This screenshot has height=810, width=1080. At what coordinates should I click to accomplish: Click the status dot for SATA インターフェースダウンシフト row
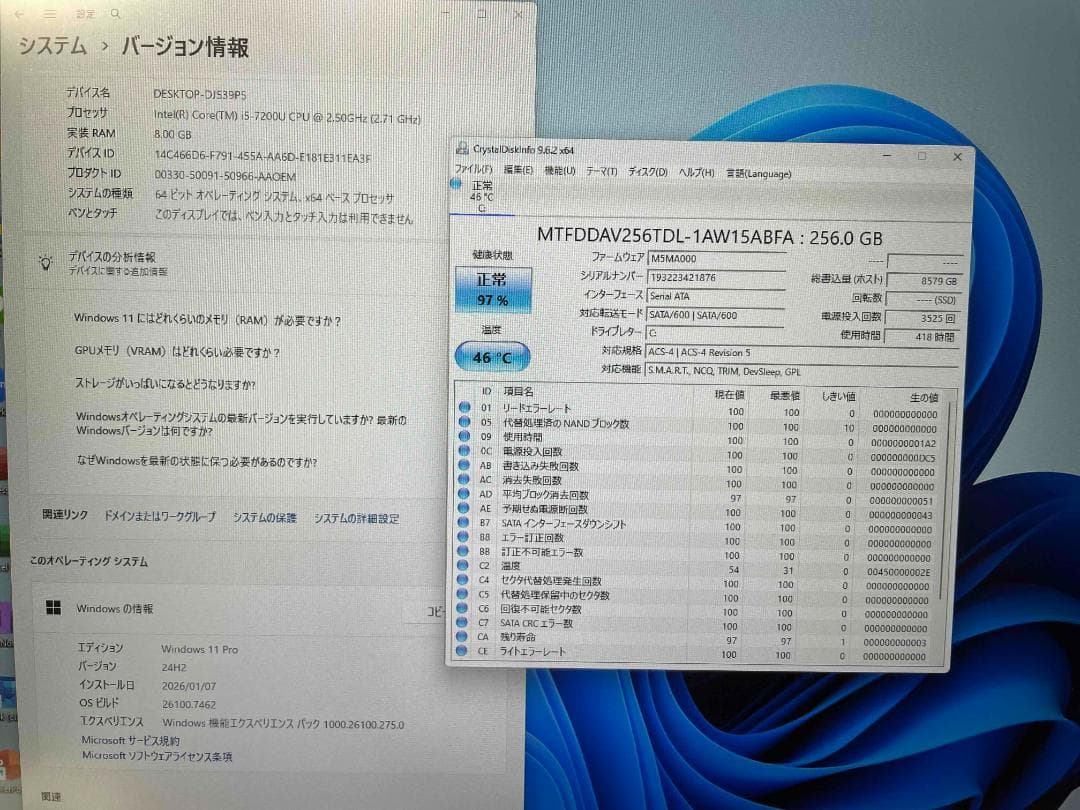tap(464, 523)
